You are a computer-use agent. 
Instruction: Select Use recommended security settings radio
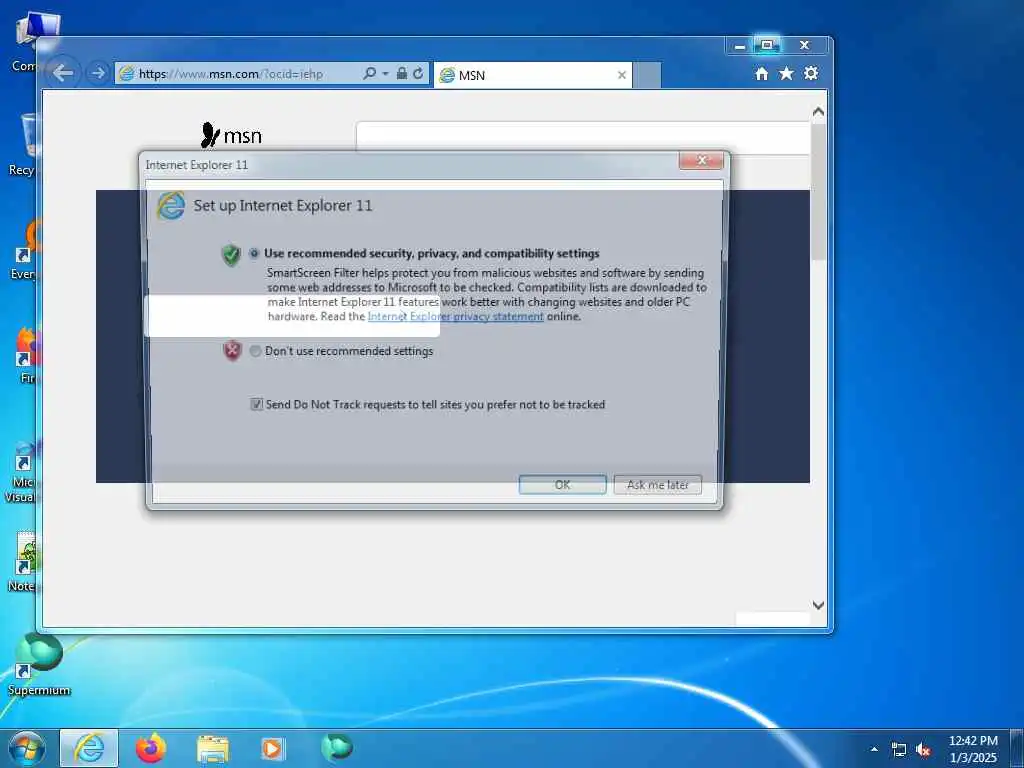pyautogui.click(x=254, y=253)
